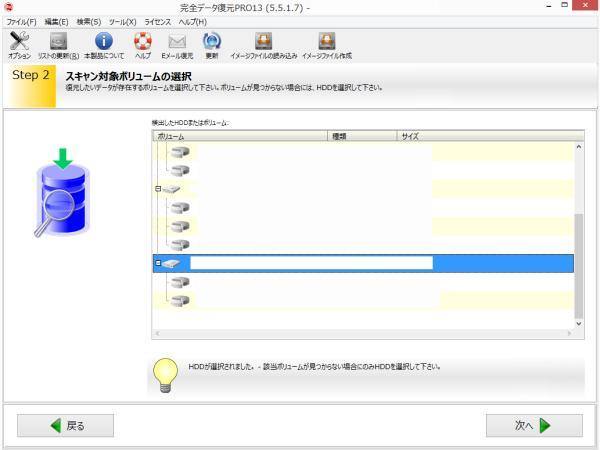Open イメージファイルの読み込み image load icon
This screenshot has width=600, height=450.
click(x=264, y=41)
